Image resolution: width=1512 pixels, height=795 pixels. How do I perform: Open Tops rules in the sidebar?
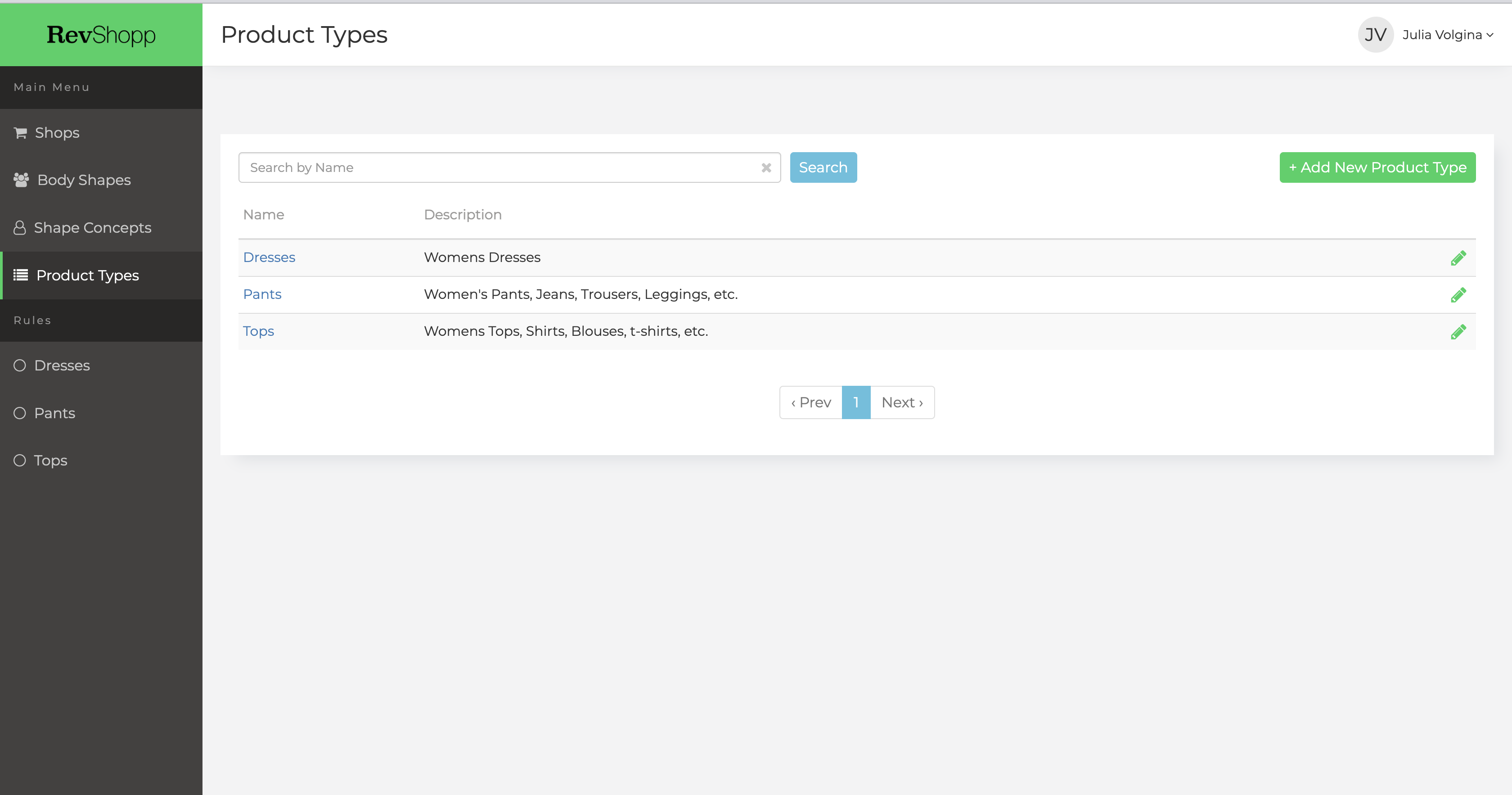[x=101, y=461]
